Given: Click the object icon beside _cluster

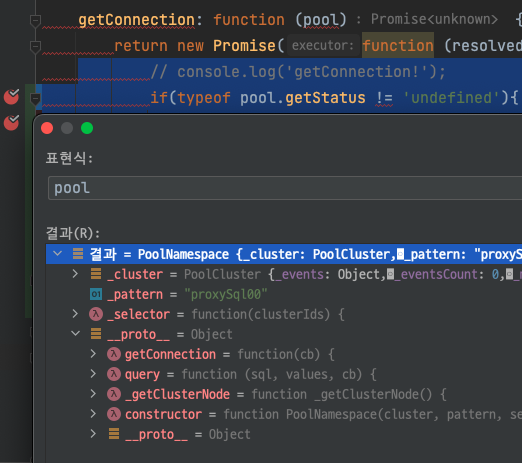Looking at the screenshot, I should pos(96,274).
